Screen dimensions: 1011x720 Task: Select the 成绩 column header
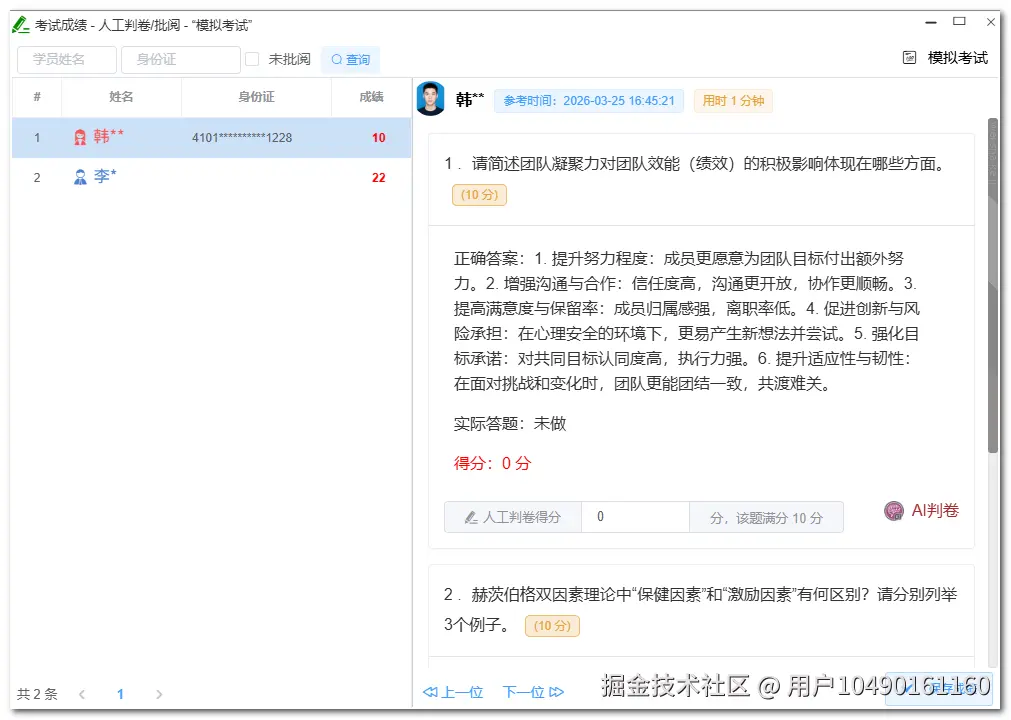click(x=371, y=97)
